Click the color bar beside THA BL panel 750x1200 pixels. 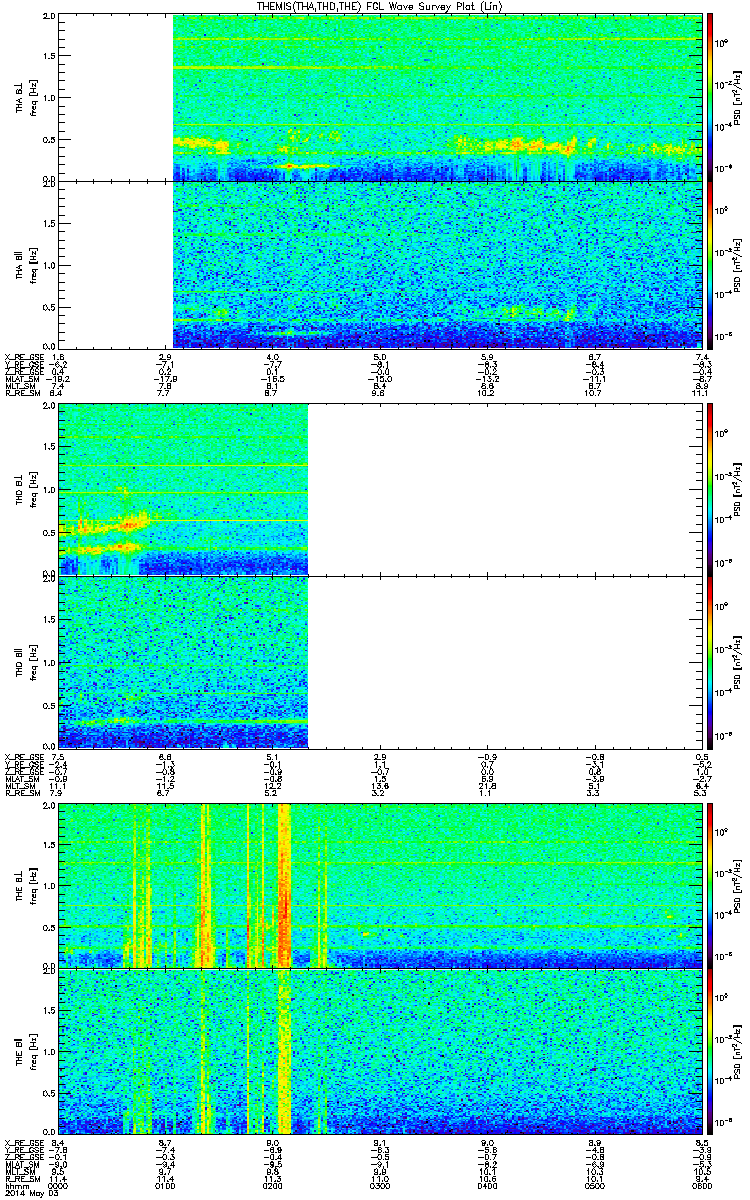click(709, 97)
